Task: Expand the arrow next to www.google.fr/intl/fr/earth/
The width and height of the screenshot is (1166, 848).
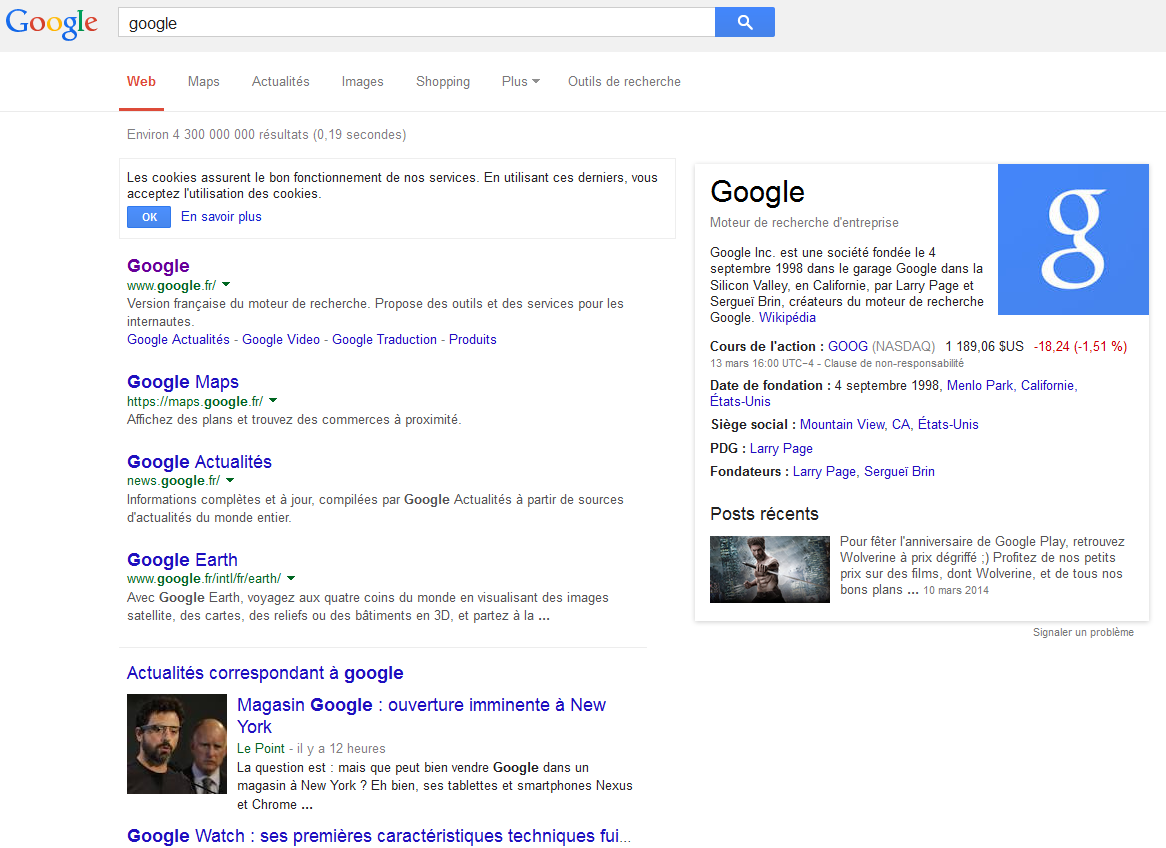Action: (x=291, y=578)
